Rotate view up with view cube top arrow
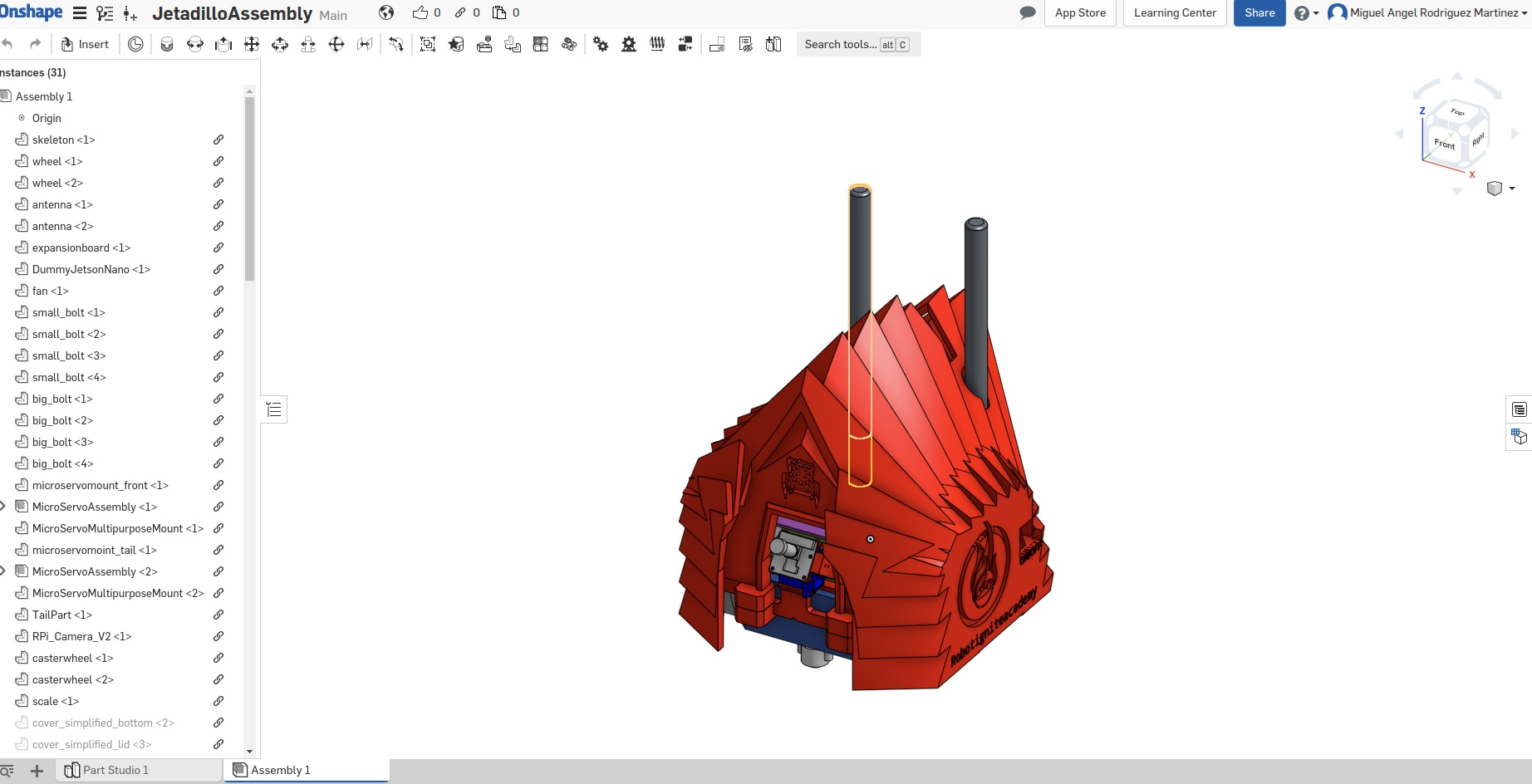This screenshot has height=784, width=1532. click(x=1457, y=76)
